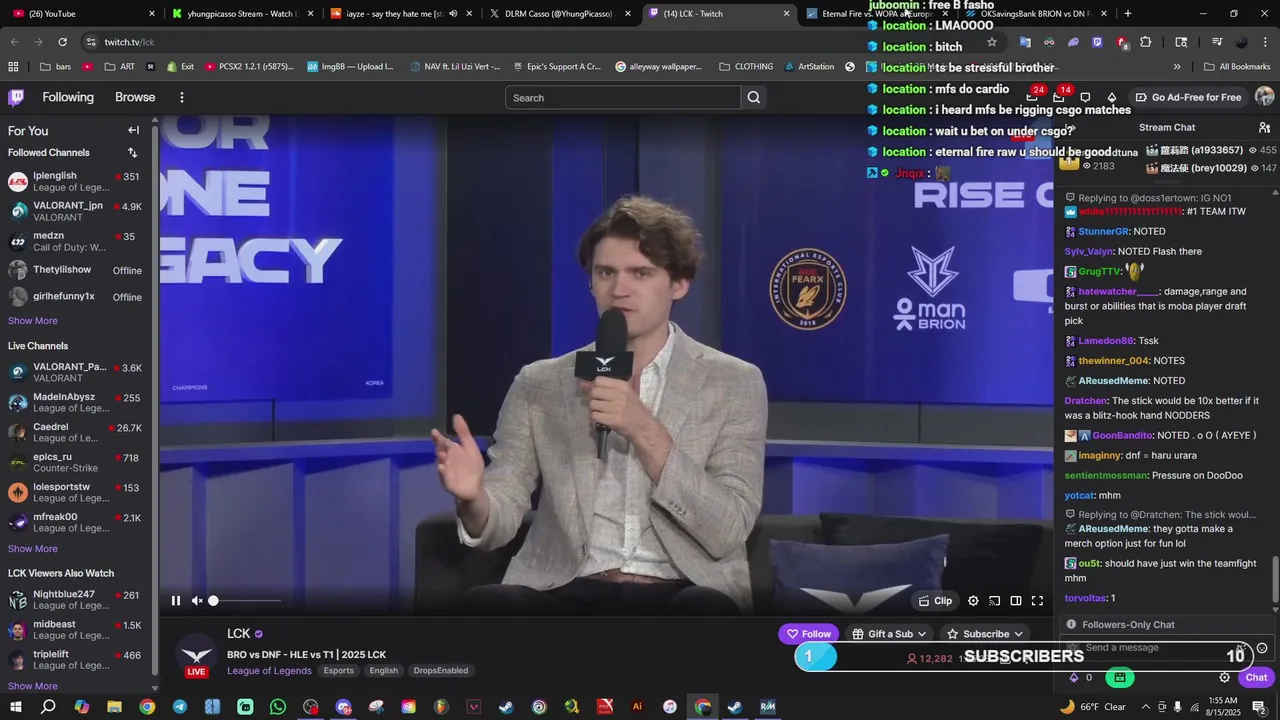Open the PCSX2 bookmark
This screenshot has height=720, width=1280.
click(x=249, y=67)
